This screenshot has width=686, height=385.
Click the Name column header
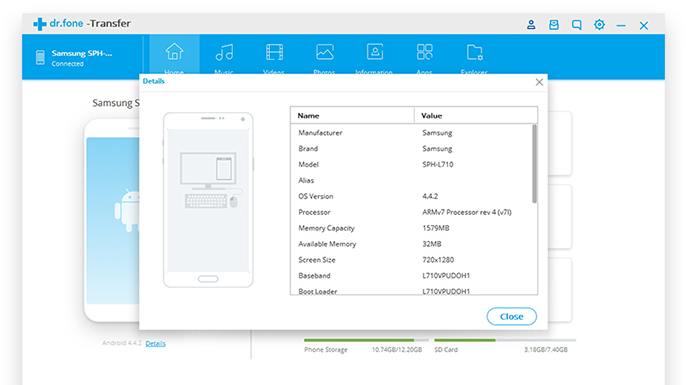(x=352, y=116)
